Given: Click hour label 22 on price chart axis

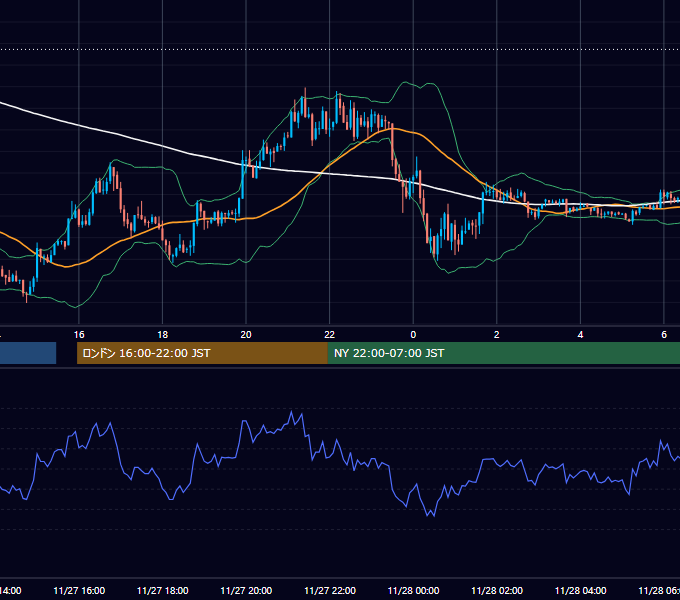Looking at the screenshot, I should point(330,335).
